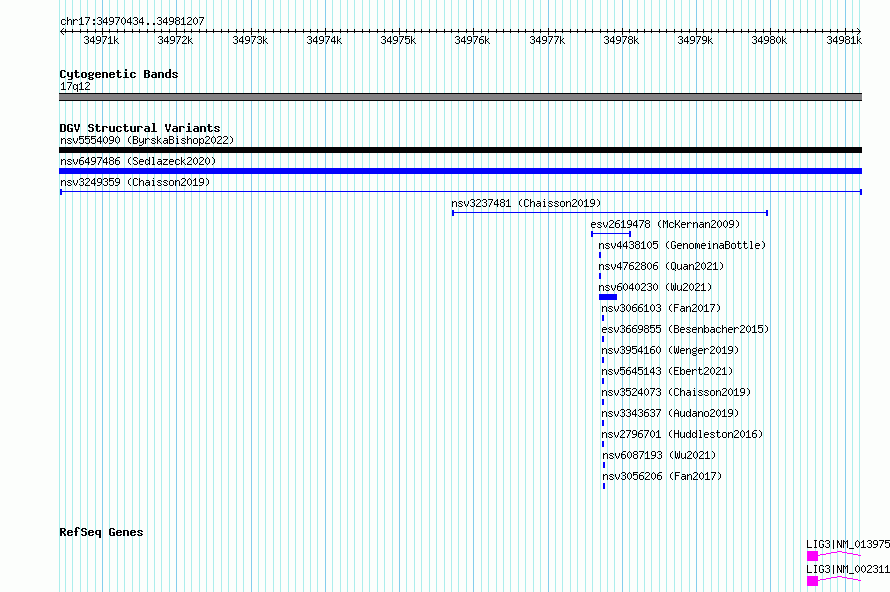Image resolution: width=890 pixels, height=592 pixels.
Task: Click the RefSeq Genes track title
Action: (101, 532)
